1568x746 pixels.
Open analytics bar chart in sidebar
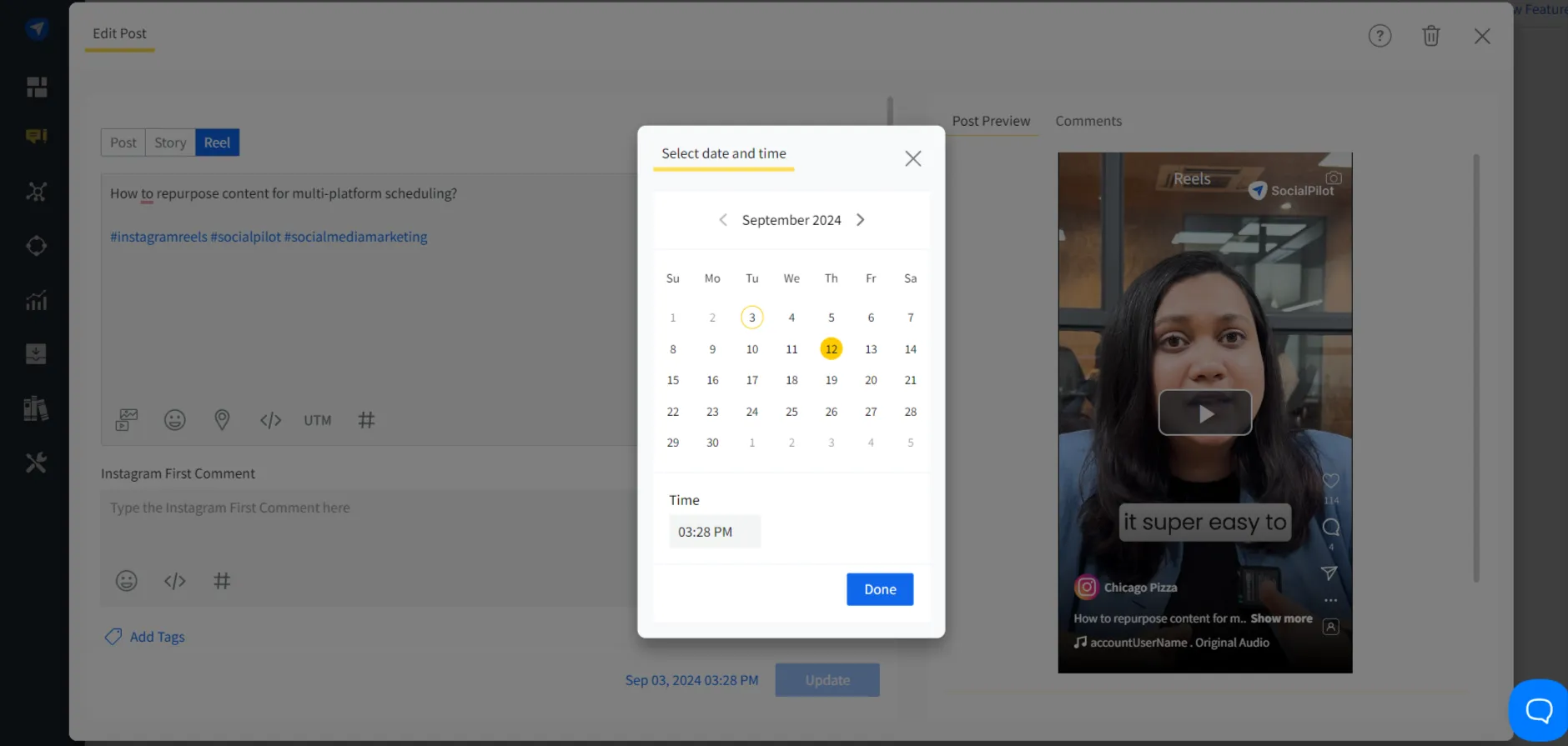click(36, 301)
